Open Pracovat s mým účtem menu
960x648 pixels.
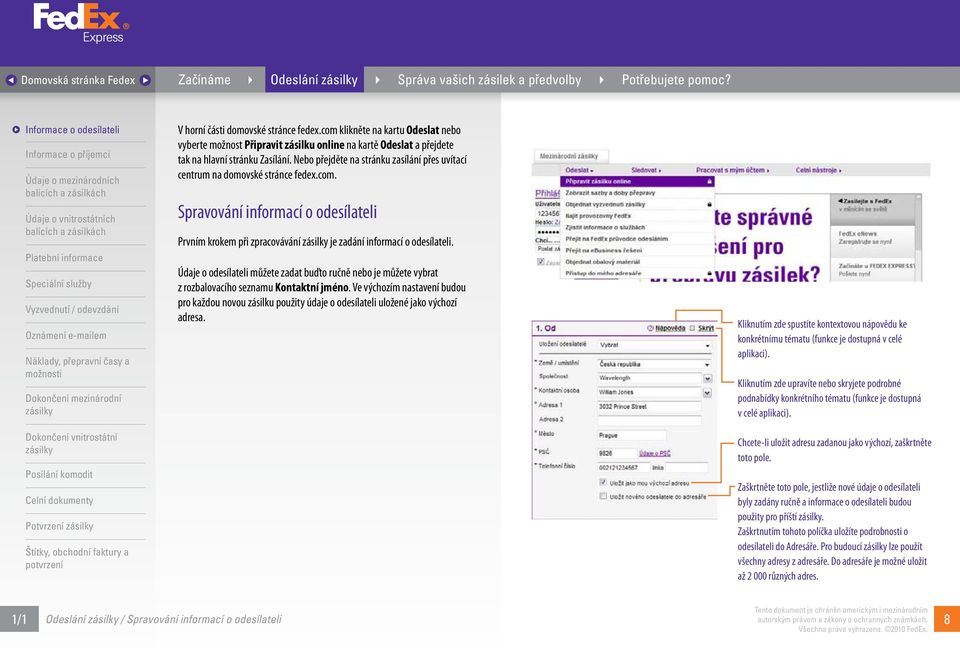pos(732,170)
